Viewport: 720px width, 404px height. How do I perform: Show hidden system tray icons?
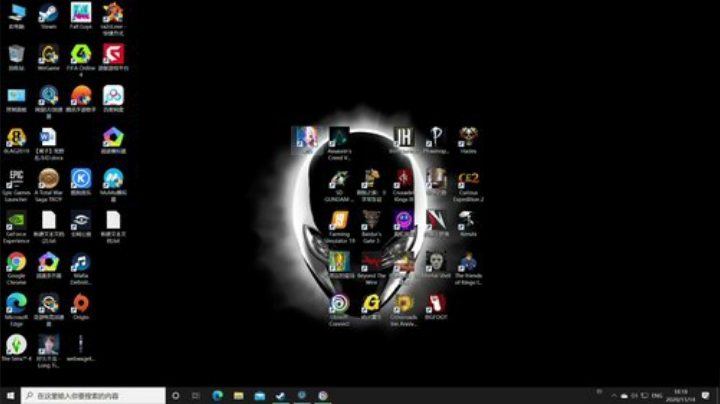[x=614, y=395]
